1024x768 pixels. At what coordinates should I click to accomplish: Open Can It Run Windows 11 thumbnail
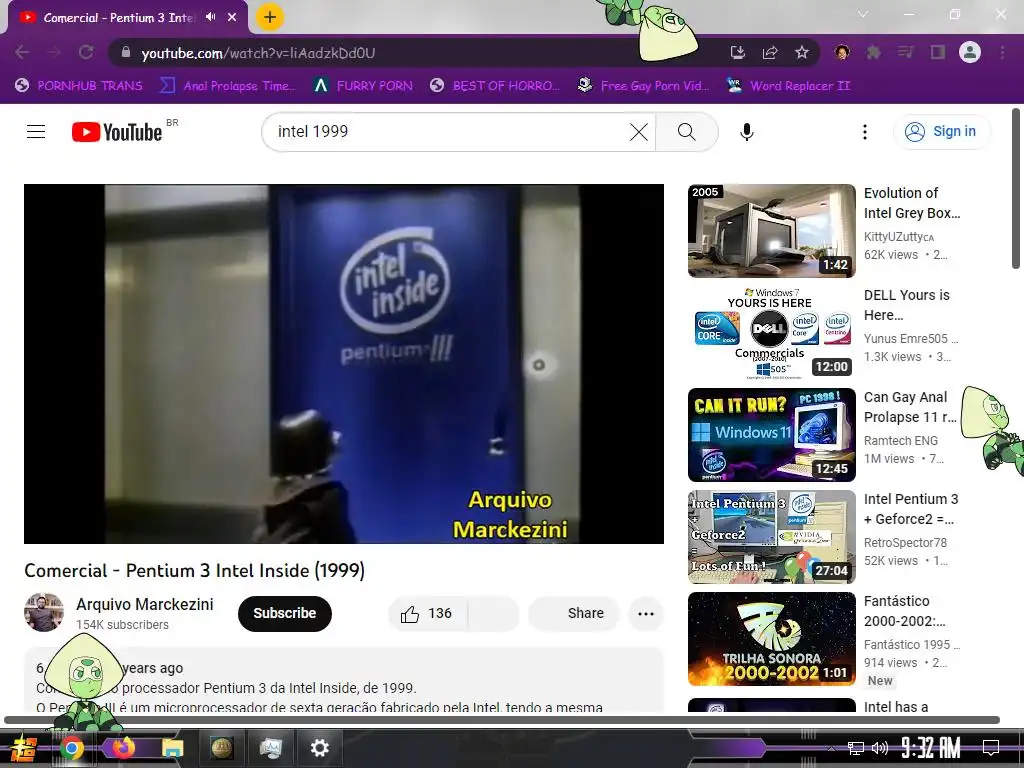772,435
